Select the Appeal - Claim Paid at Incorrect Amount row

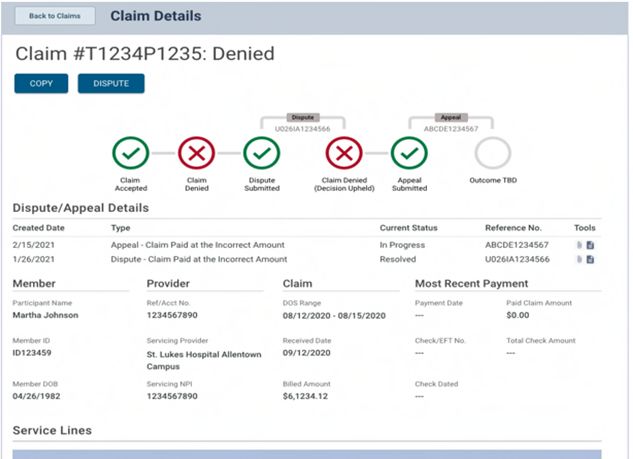pos(197,245)
